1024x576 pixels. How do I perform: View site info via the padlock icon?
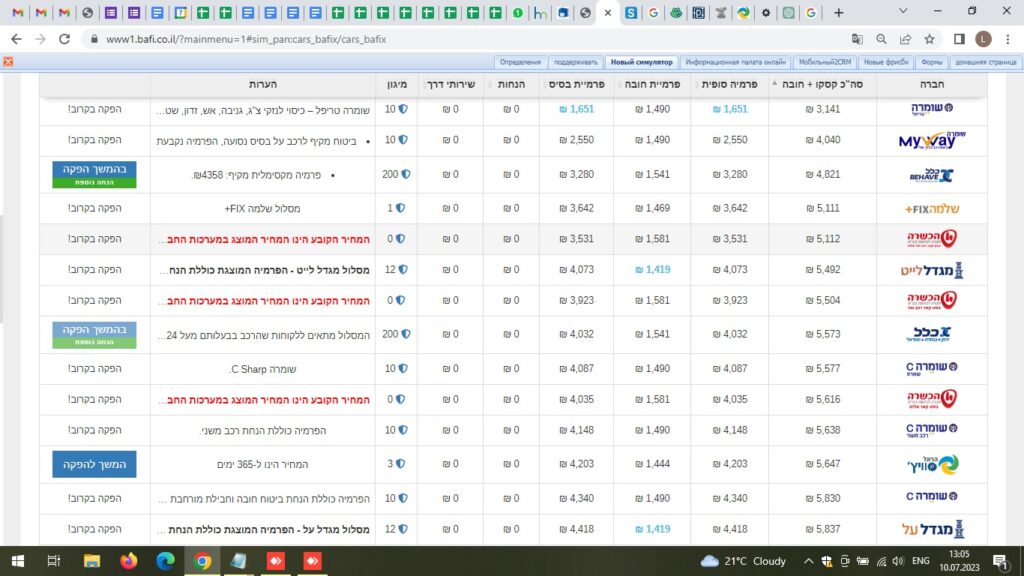[x=94, y=39]
